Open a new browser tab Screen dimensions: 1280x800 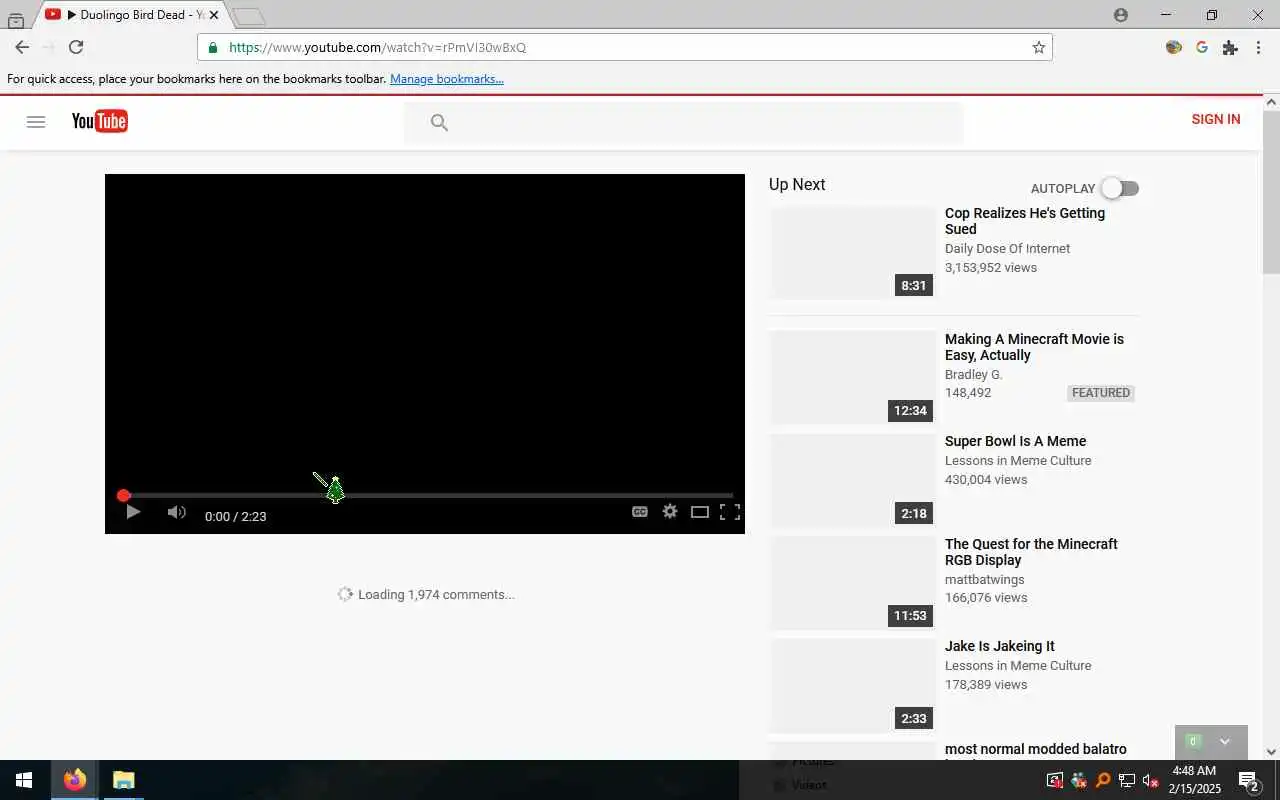pyautogui.click(x=249, y=16)
